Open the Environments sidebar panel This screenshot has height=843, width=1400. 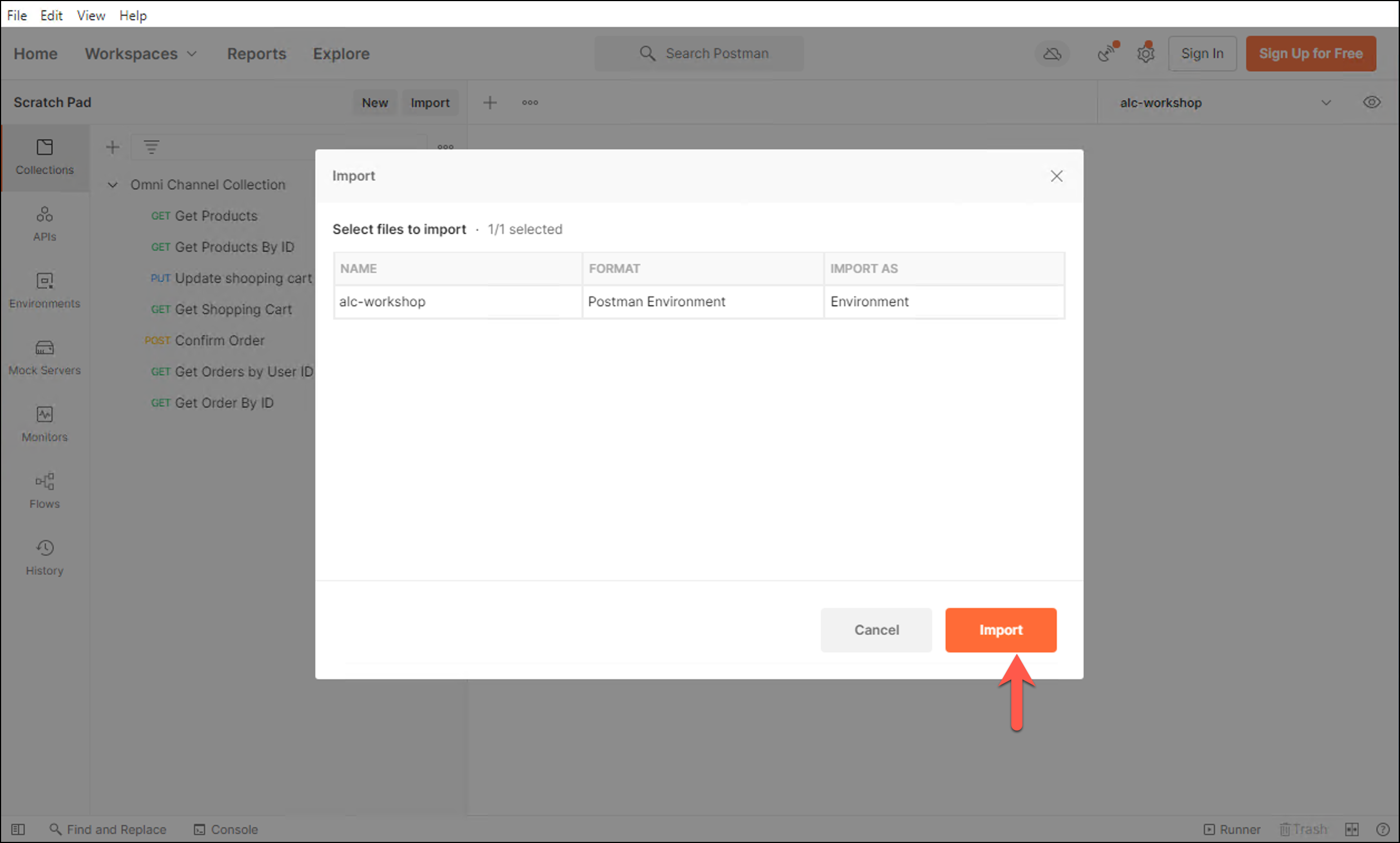point(45,290)
